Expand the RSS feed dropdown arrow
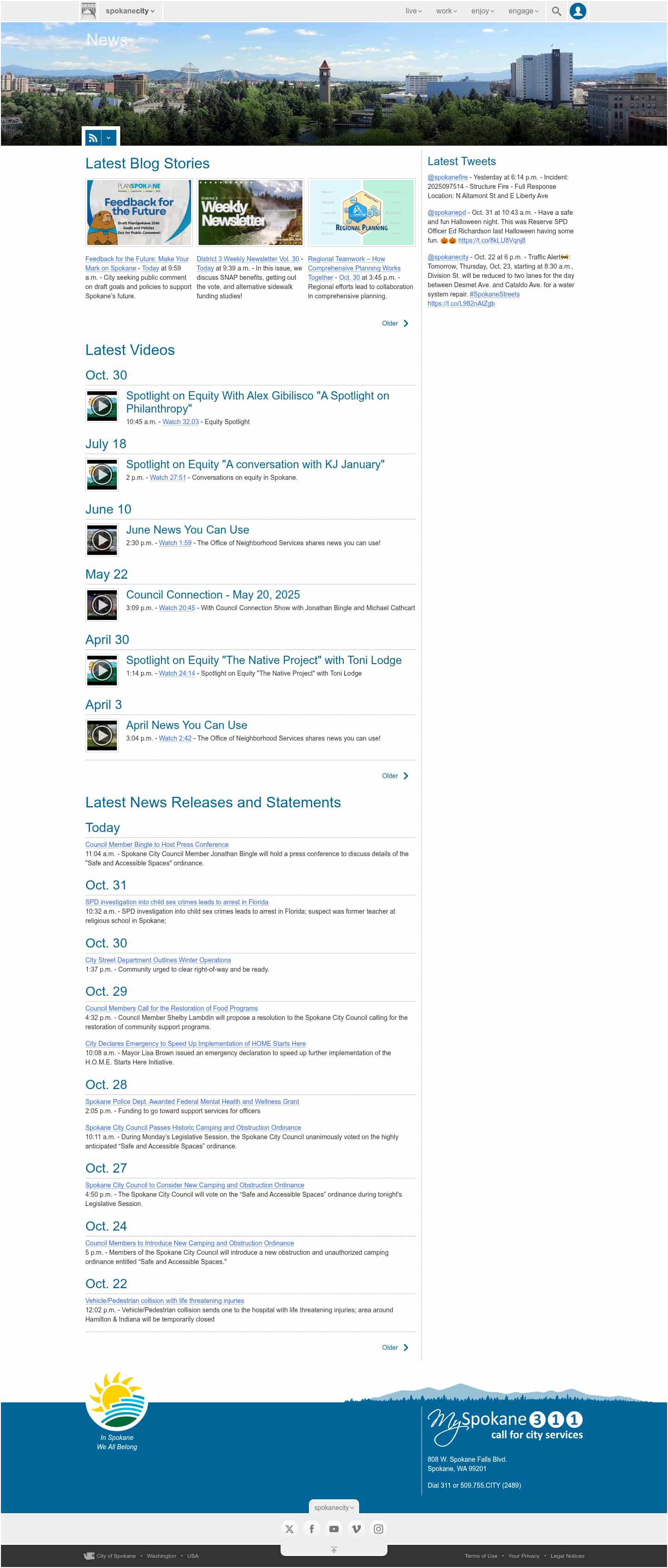Viewport: 668px width, 1568px height. pyautogui.click(x=108, y=138)
